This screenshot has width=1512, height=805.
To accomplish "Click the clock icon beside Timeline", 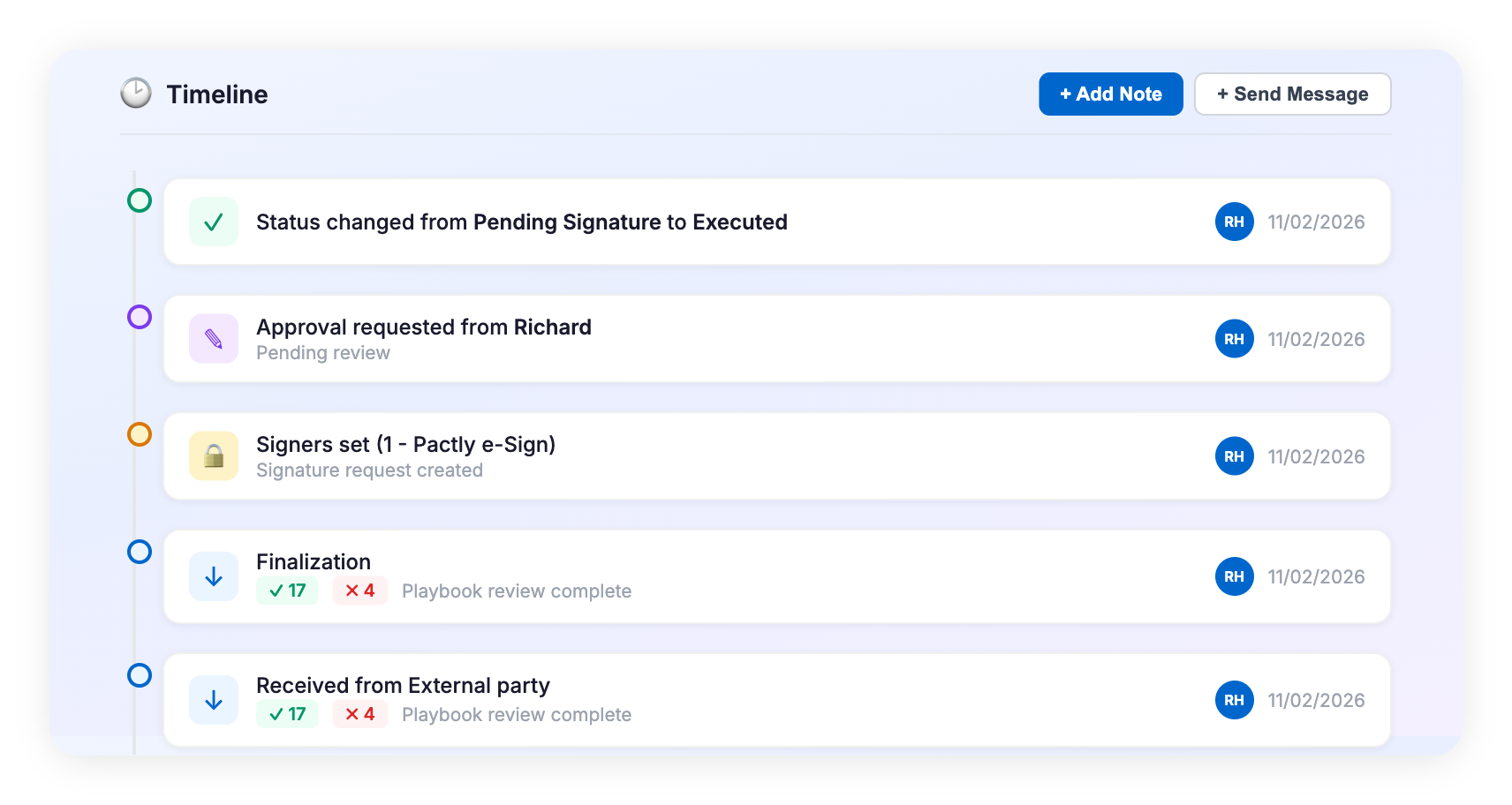I will [x=136, y=94].
